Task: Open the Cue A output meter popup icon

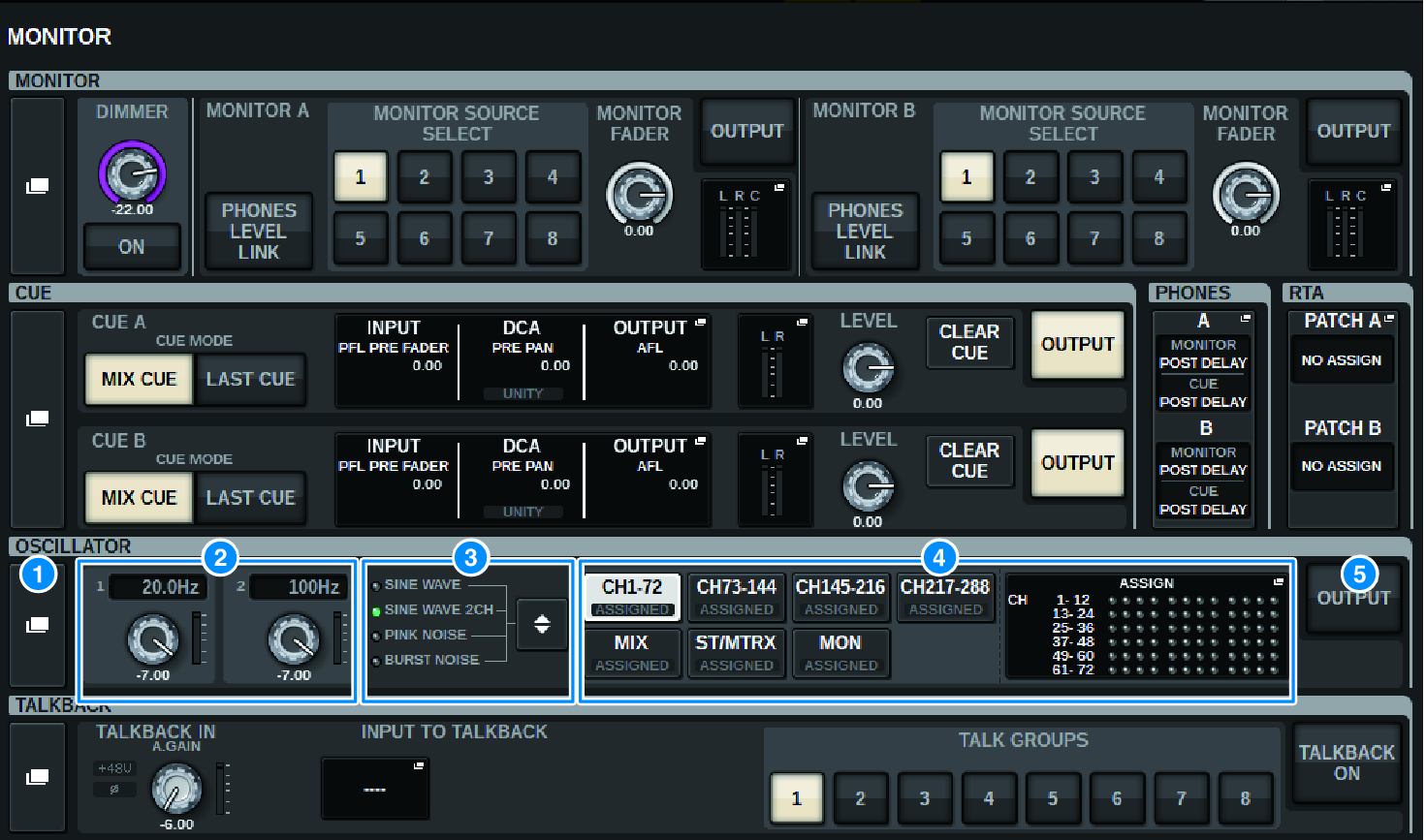Action: [801, 321]
